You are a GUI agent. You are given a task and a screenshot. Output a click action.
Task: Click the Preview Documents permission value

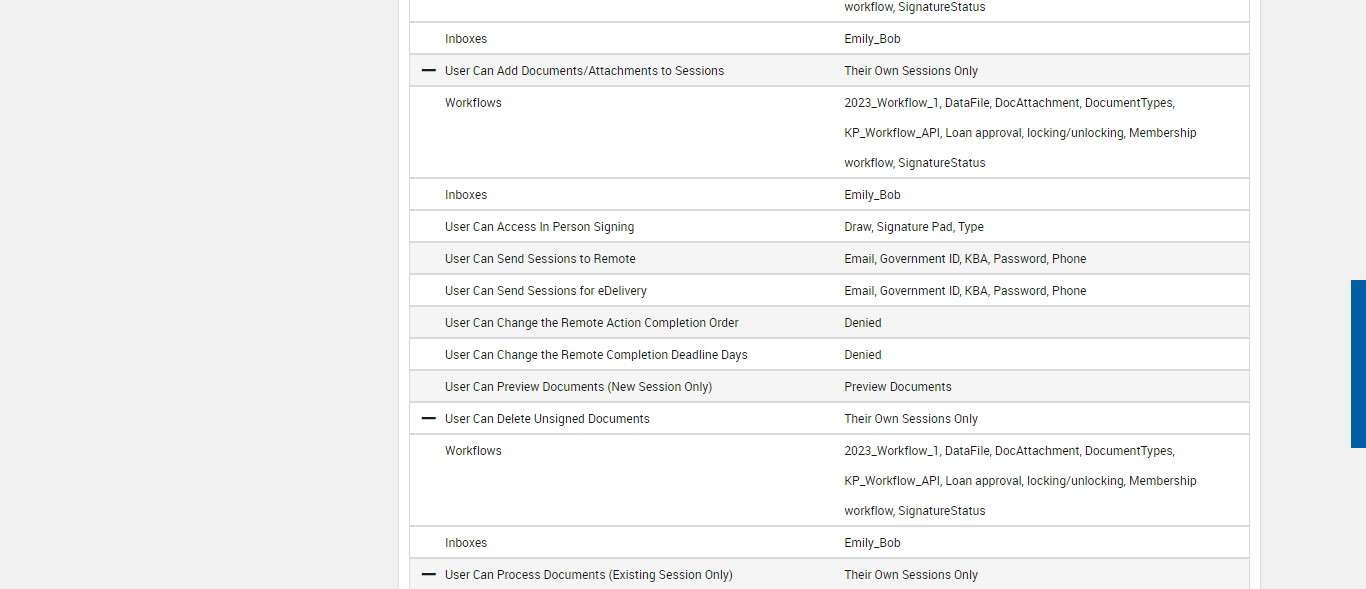click(x=897, y=387)
